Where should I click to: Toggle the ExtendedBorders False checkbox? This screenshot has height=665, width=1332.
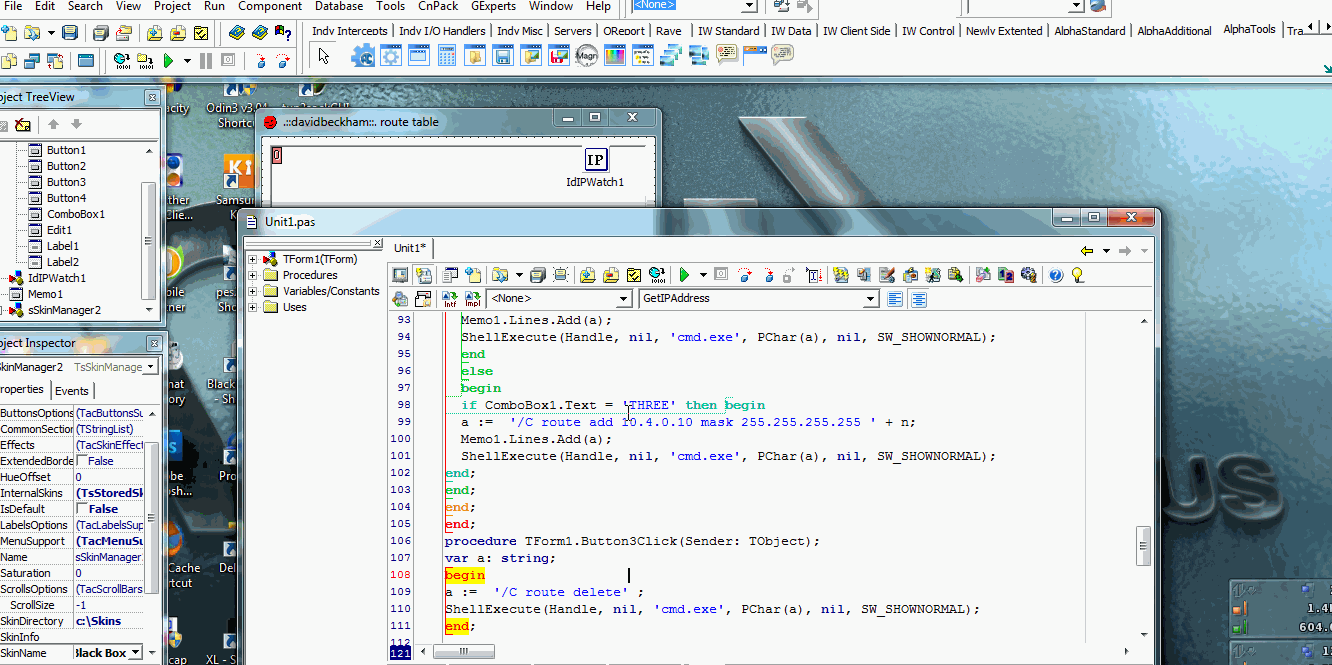click(x=83, y=461)
